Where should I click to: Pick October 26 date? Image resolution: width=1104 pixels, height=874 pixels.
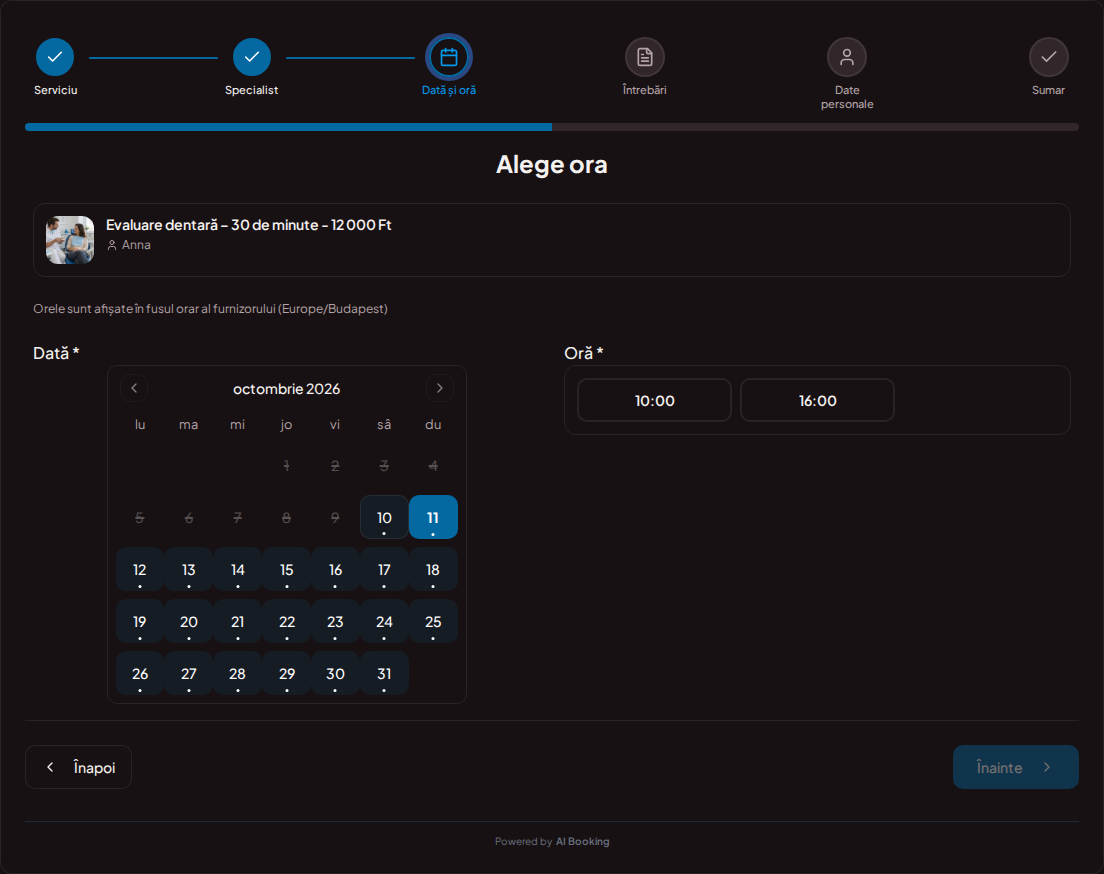coord(139,674)
